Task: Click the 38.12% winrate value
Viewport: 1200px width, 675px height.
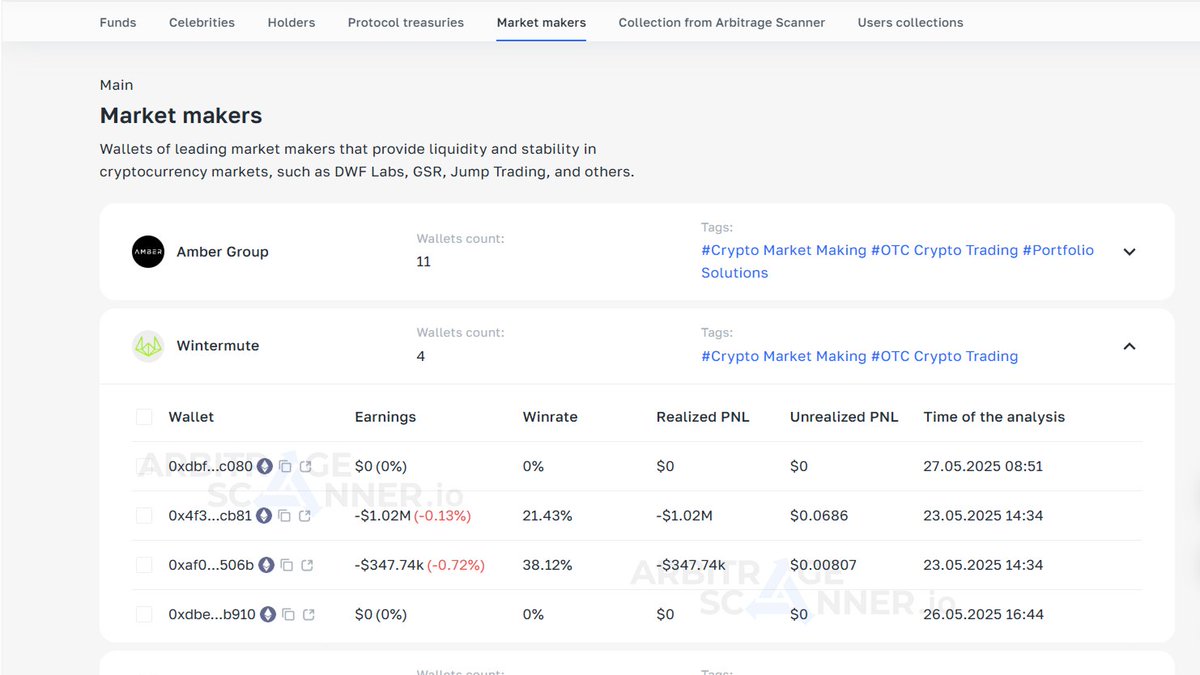Action: pyautogui.click(x=548, y=565)
